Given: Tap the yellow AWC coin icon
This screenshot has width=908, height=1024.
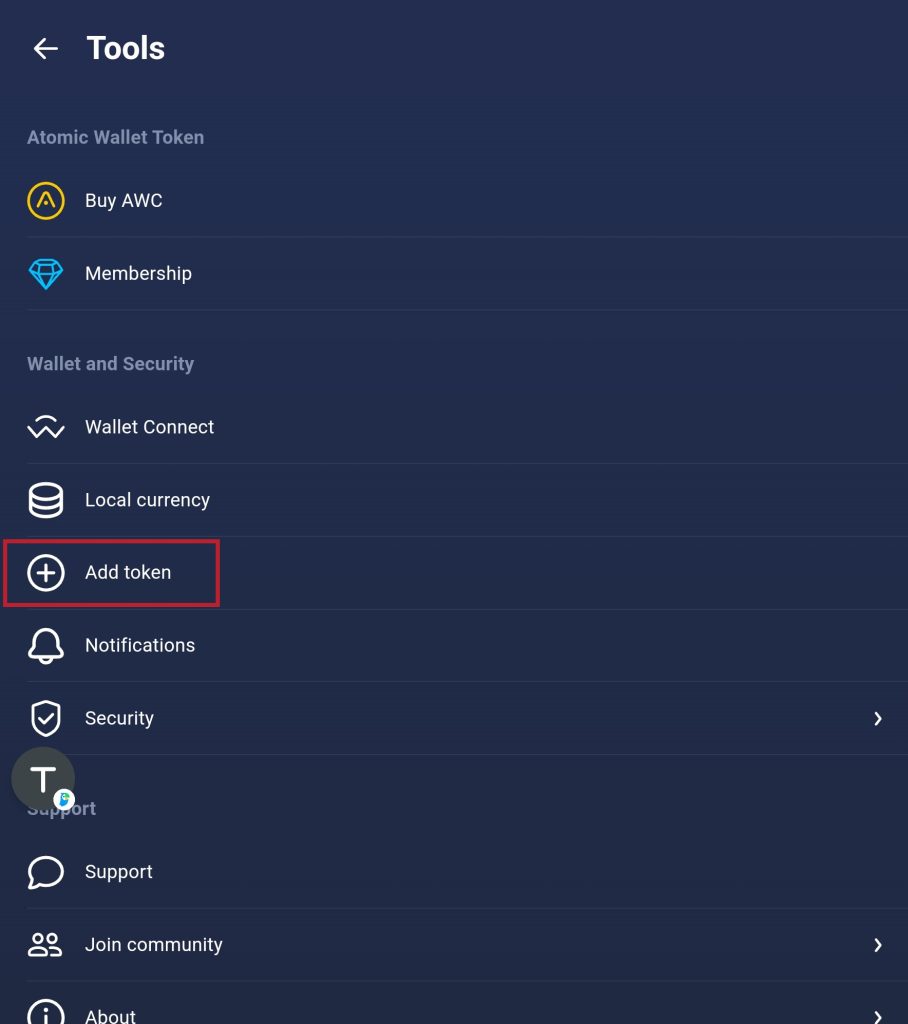Looking at the screenshot, I should point(46,200).
